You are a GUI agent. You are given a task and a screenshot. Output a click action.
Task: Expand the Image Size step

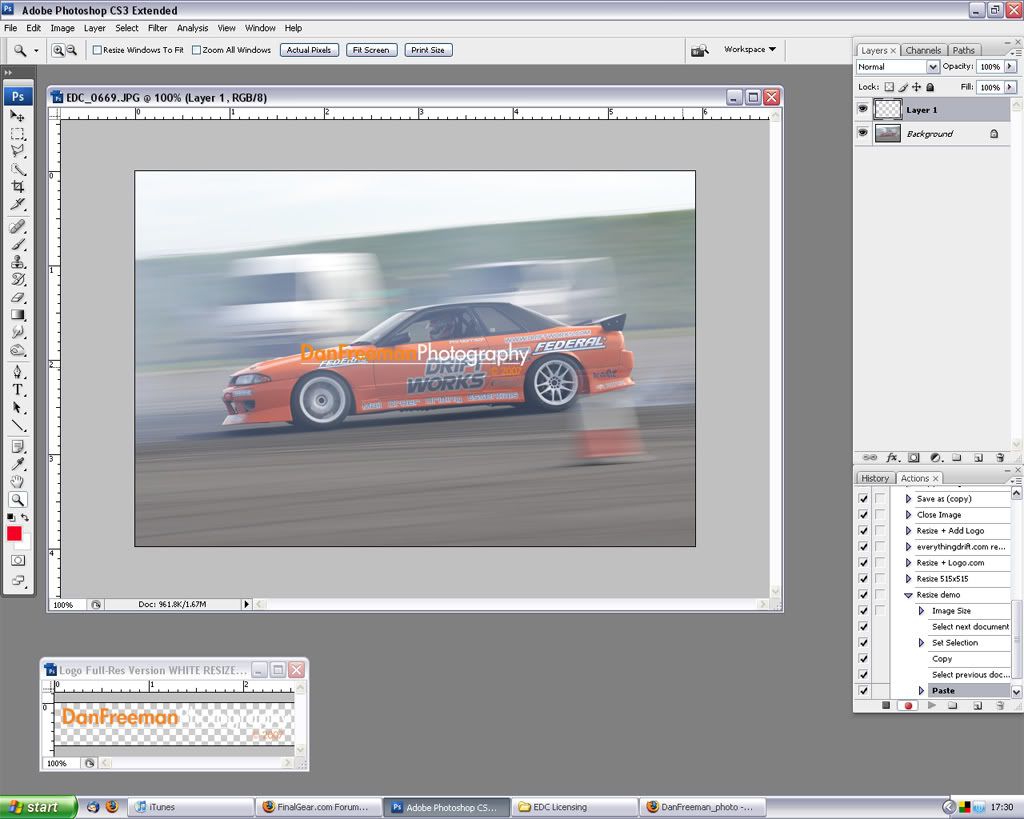coord(921,611)
